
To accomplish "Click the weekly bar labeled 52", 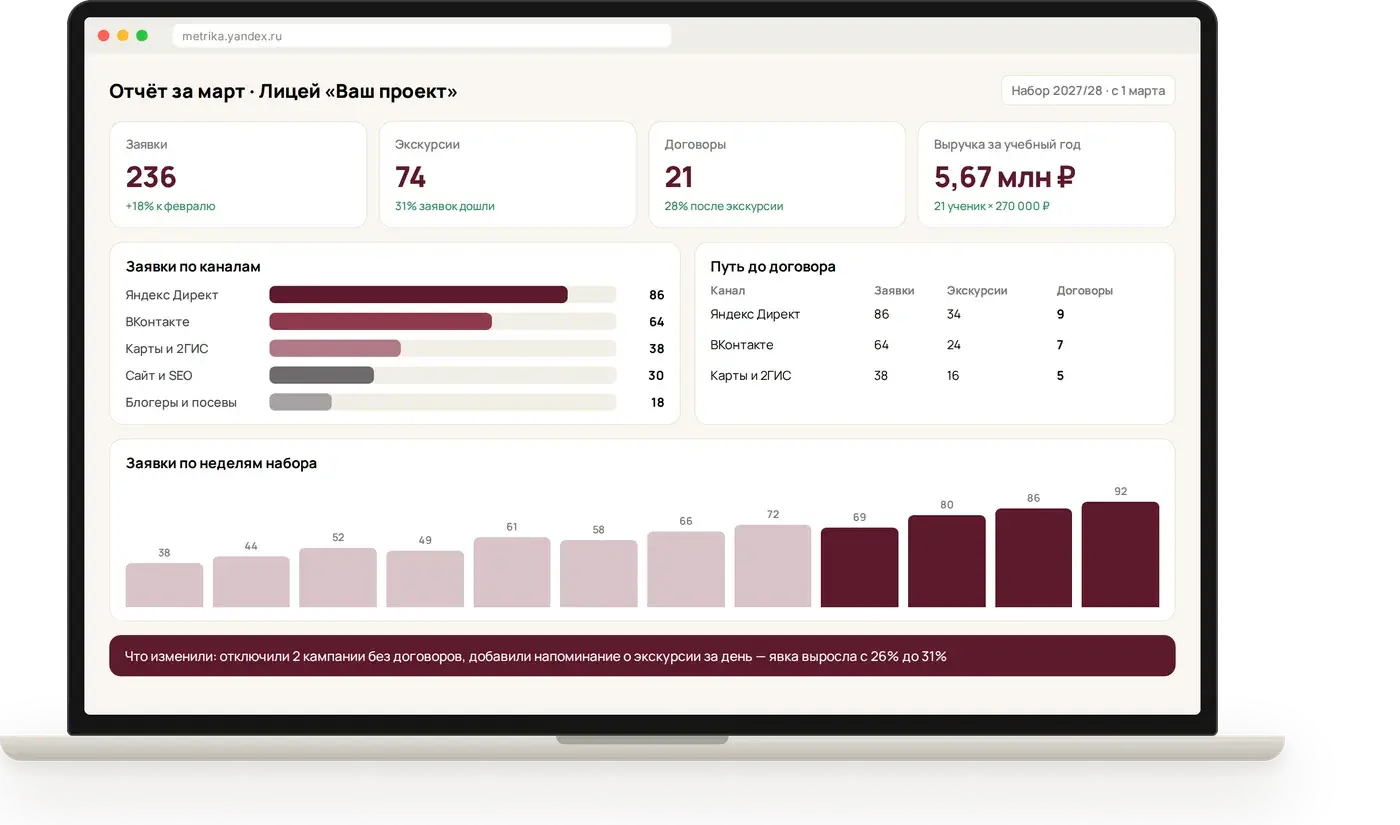I will (x=338, y=577).
